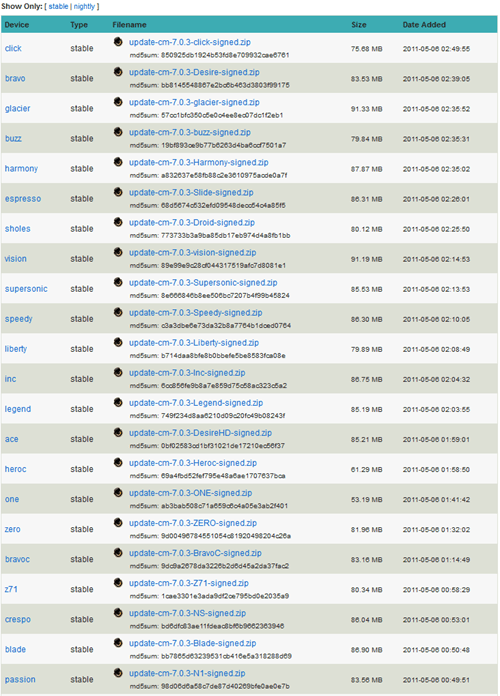Click the icon beside update-cm-7.0.3-click-signed.zip
This screenshot has width=500, height=696.
pos(118,42)
